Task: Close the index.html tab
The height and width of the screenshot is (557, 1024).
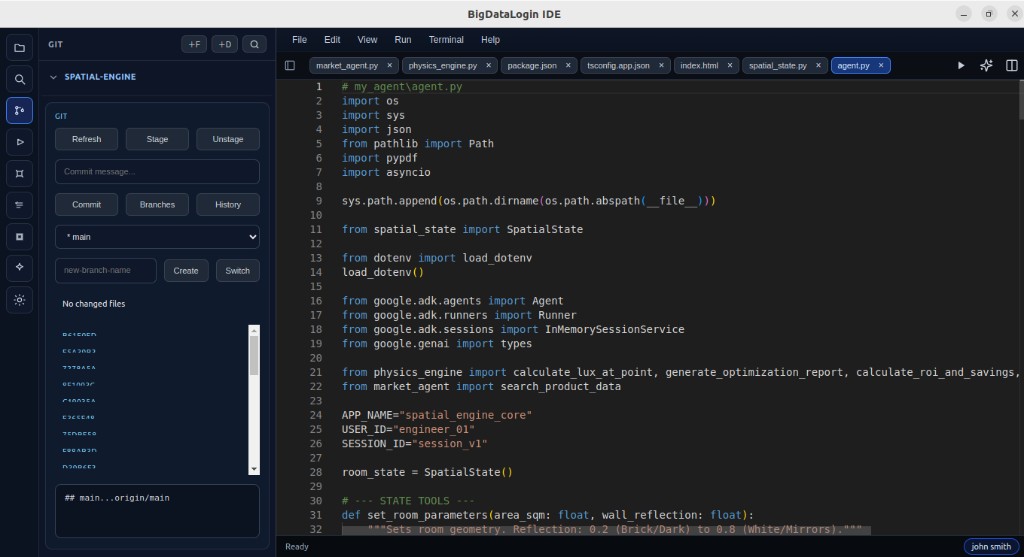Action: [x=729, y=65]
